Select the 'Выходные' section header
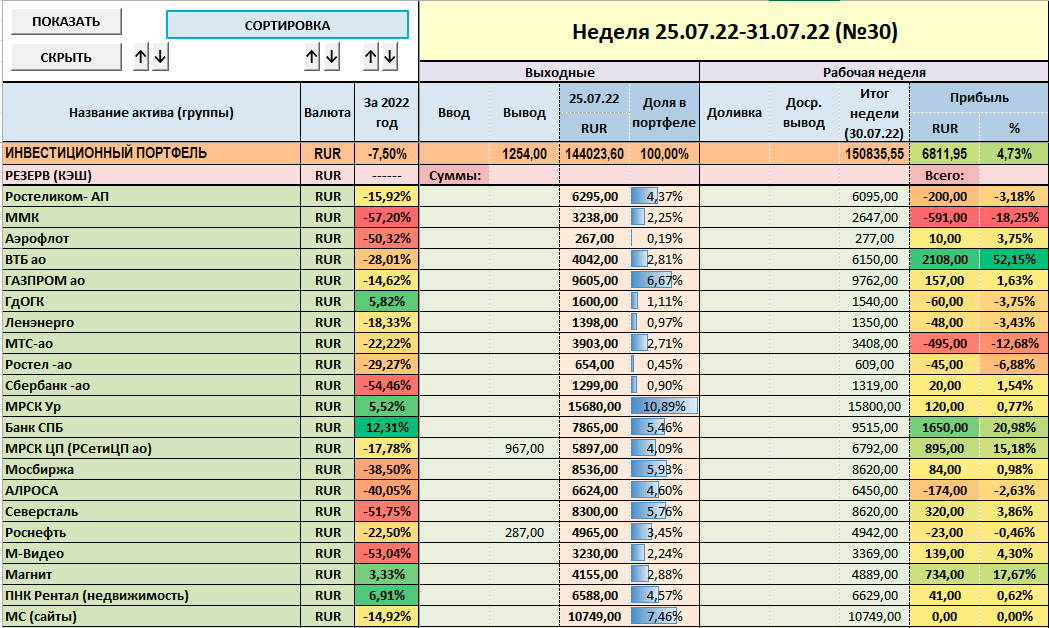The width and height of the screenshot is (1049, 628). 559,72
